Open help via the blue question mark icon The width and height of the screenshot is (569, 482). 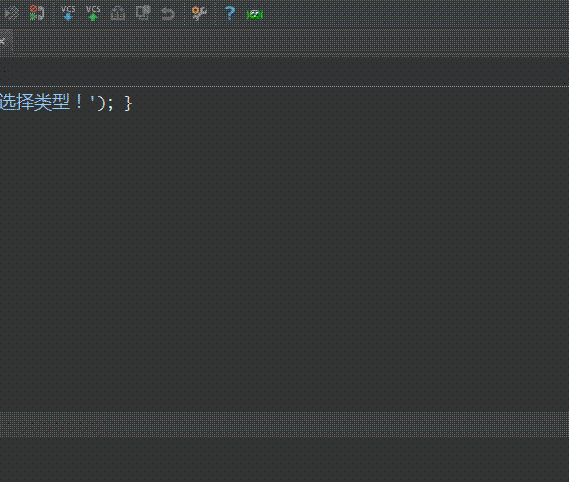pos(230,13)
